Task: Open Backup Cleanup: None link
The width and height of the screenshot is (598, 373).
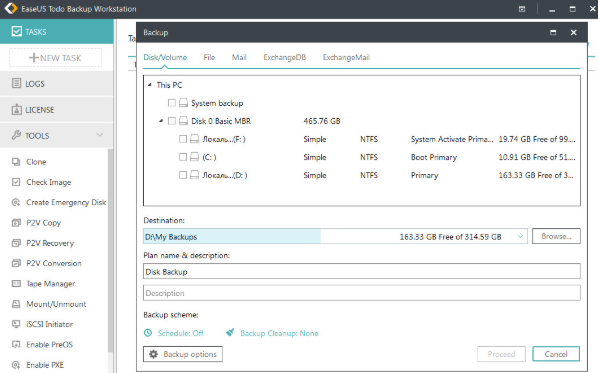Action: click(x=279, y=333)
